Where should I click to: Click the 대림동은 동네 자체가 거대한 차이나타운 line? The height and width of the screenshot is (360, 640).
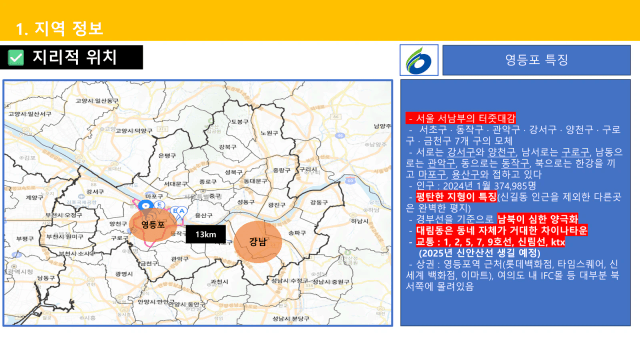(x=502, y=231)
